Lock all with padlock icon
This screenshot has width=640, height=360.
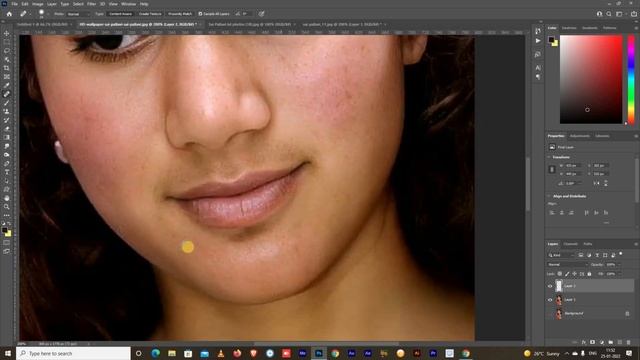(x=589, y=274)
